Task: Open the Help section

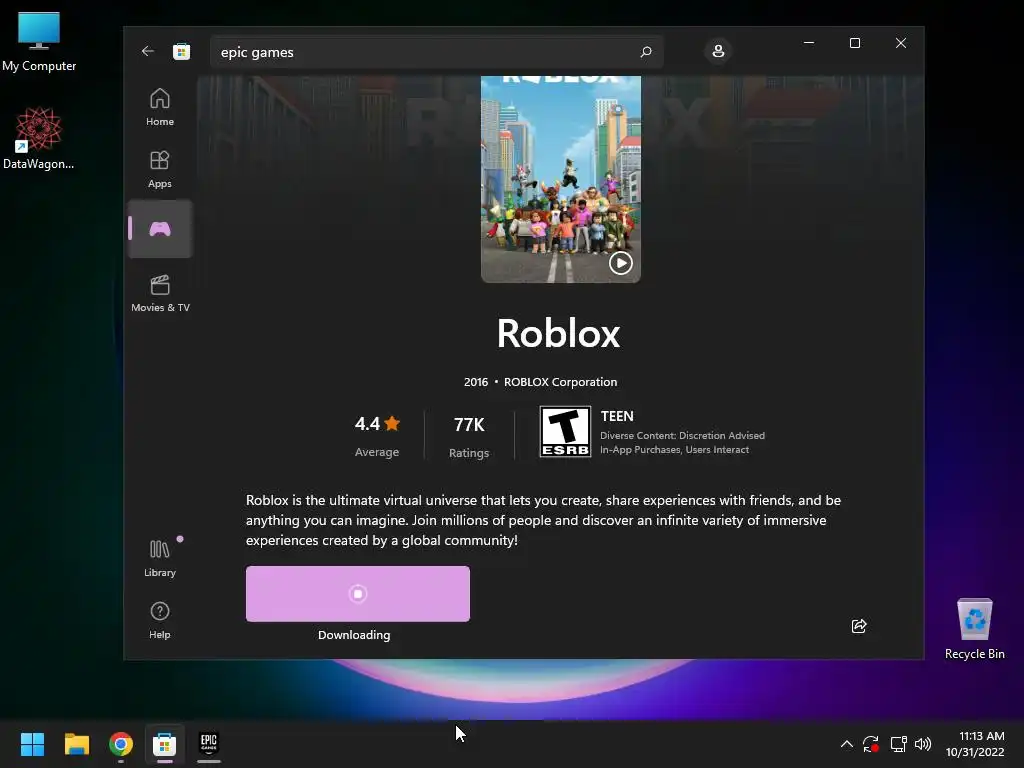Action: tap(160, 620)
